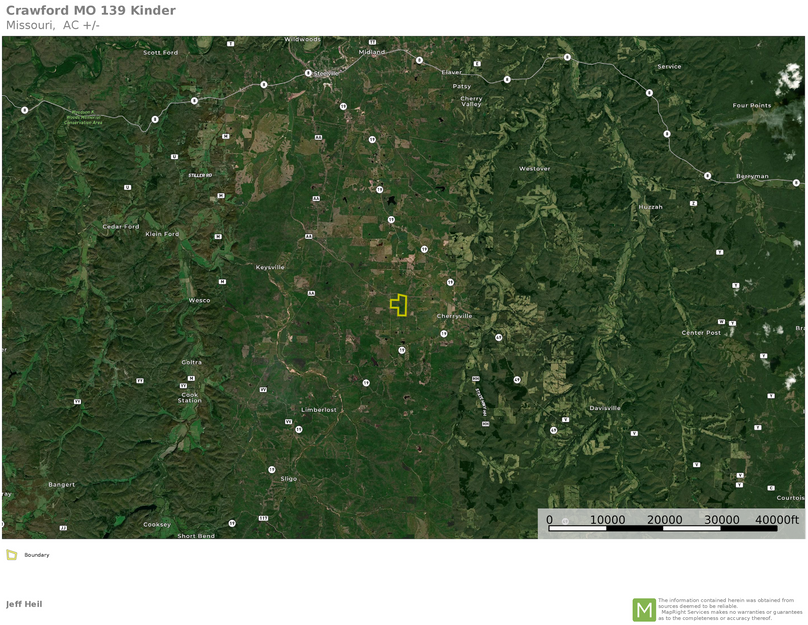This screenshot has width=808, height=625.
Task: Select the Four Points label
Action: click(752, 105)
